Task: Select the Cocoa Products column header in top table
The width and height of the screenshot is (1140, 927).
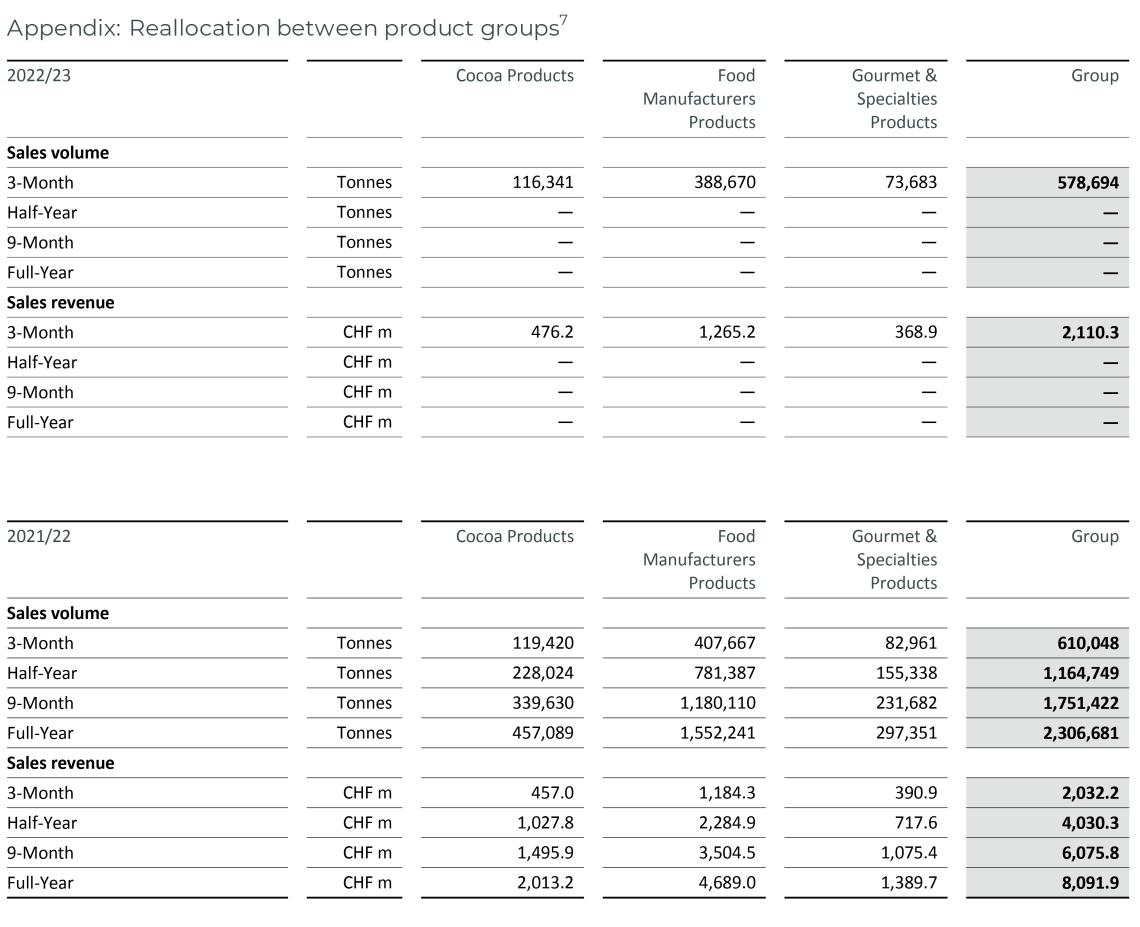Action: (x=515, y=75)
